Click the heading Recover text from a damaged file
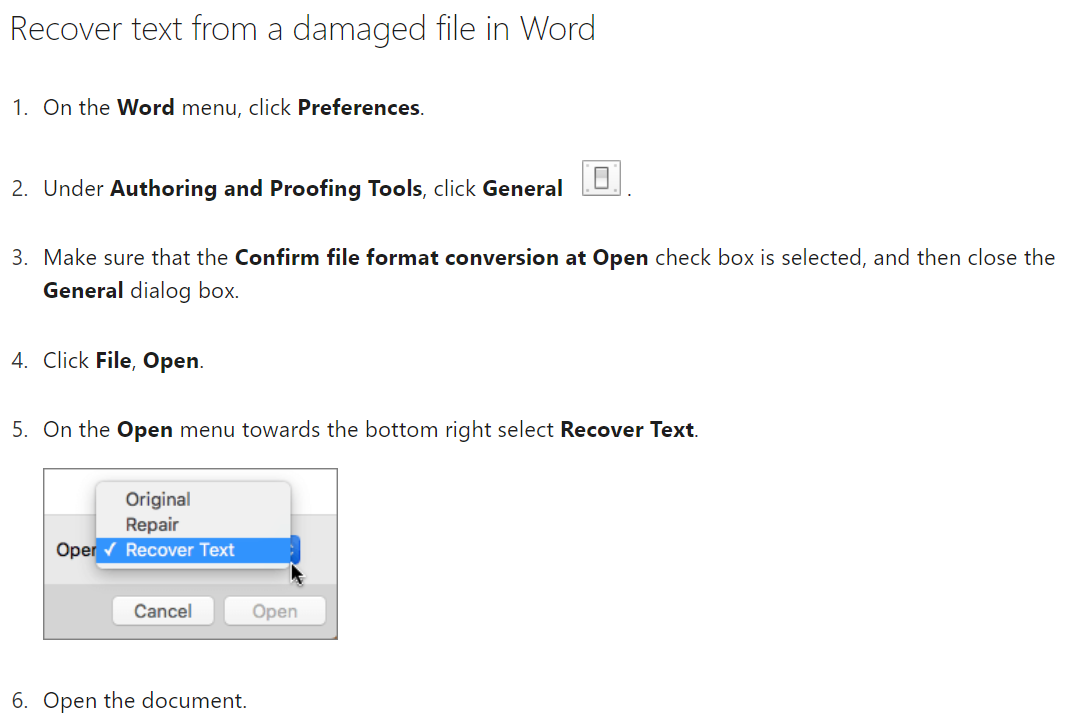The width and height of the screenshot is (1067, 725). click(303, 29)
